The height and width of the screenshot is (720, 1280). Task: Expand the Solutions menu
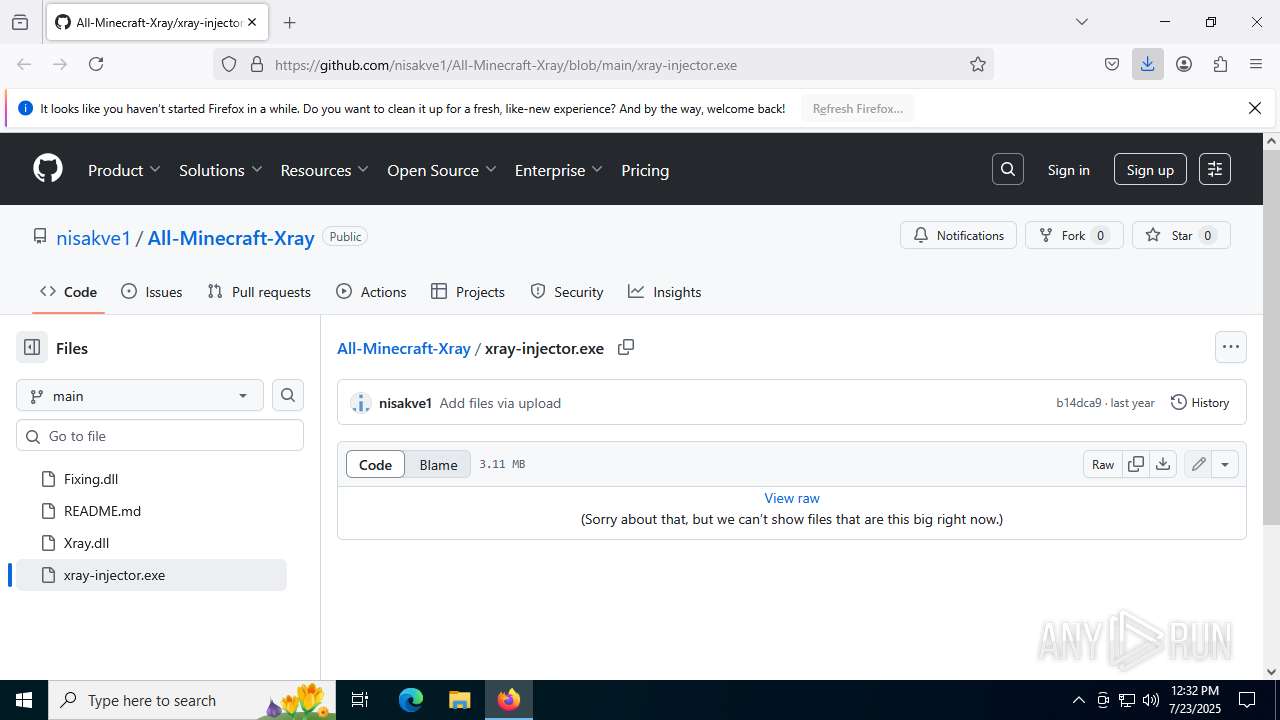(220, 170)
